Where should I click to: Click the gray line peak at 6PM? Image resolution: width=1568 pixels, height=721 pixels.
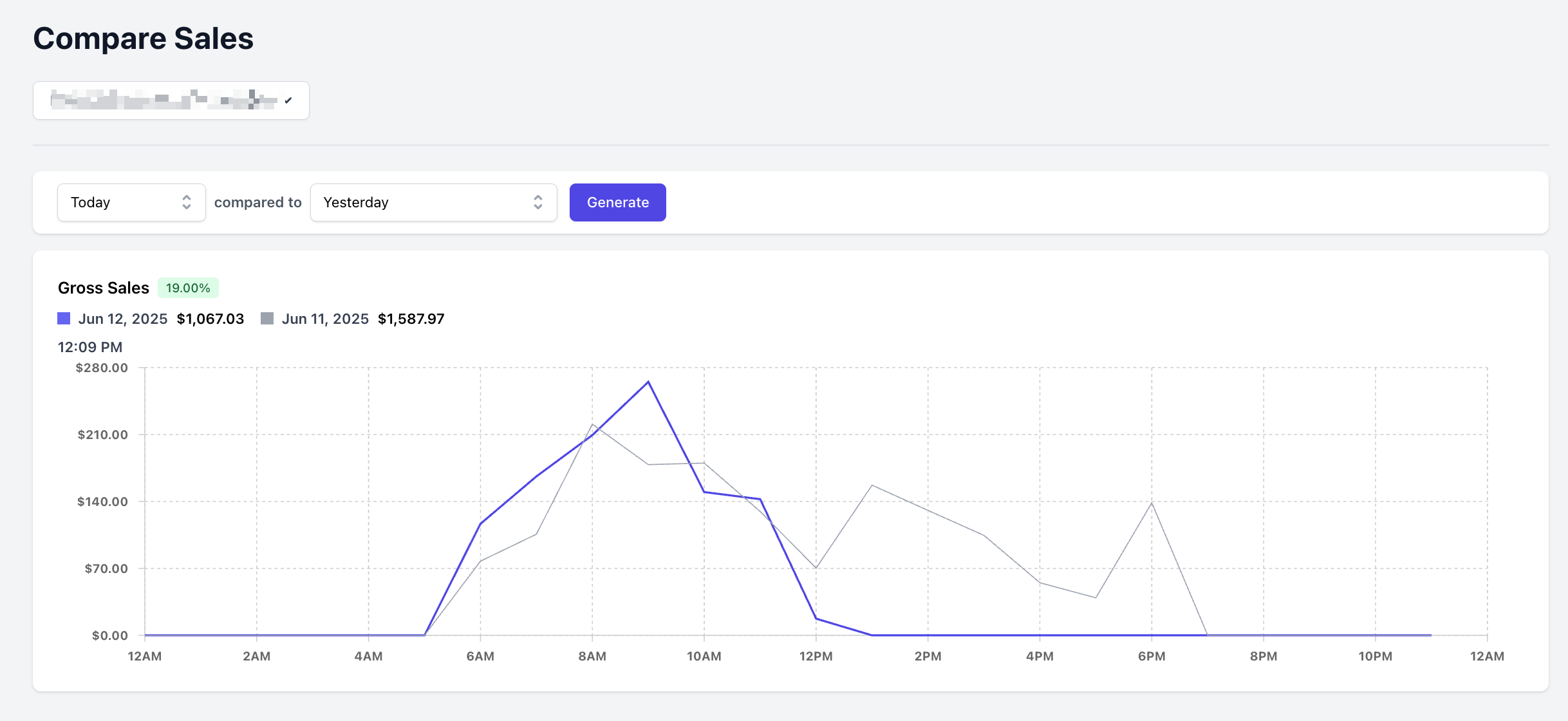tap(1152, 503)
